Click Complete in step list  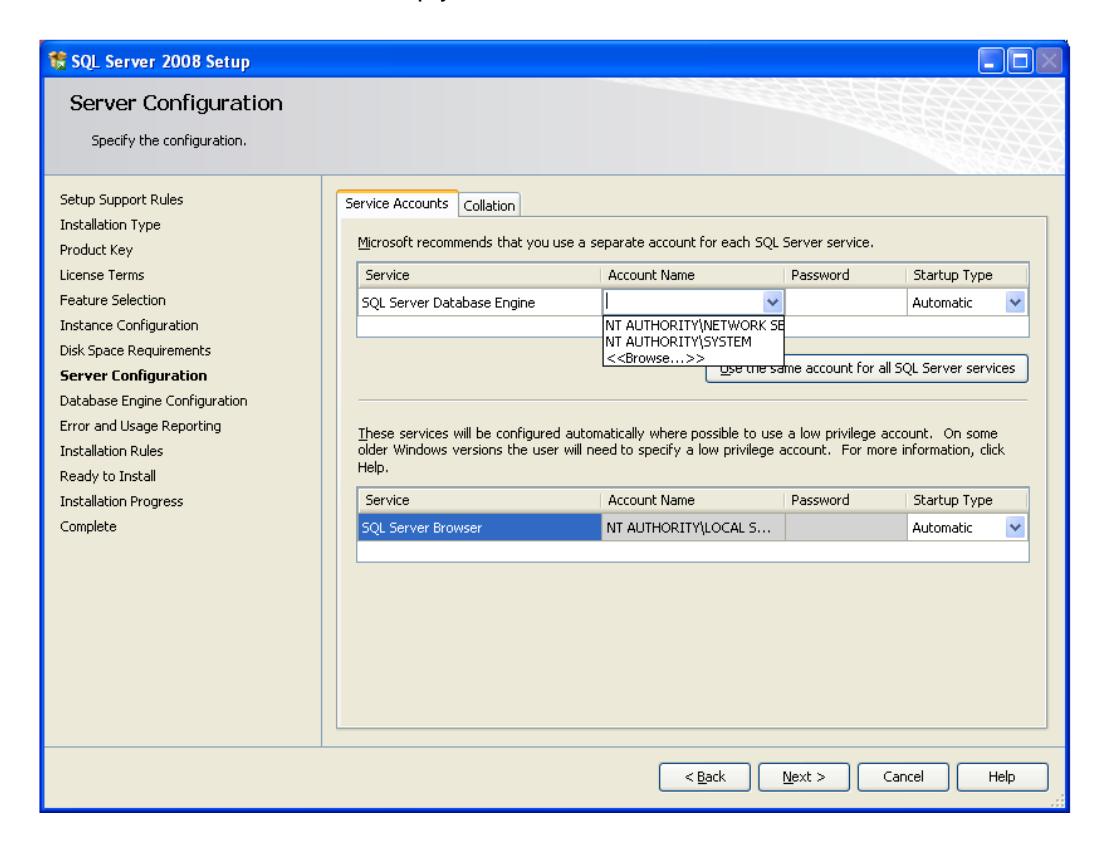point(88,526)
